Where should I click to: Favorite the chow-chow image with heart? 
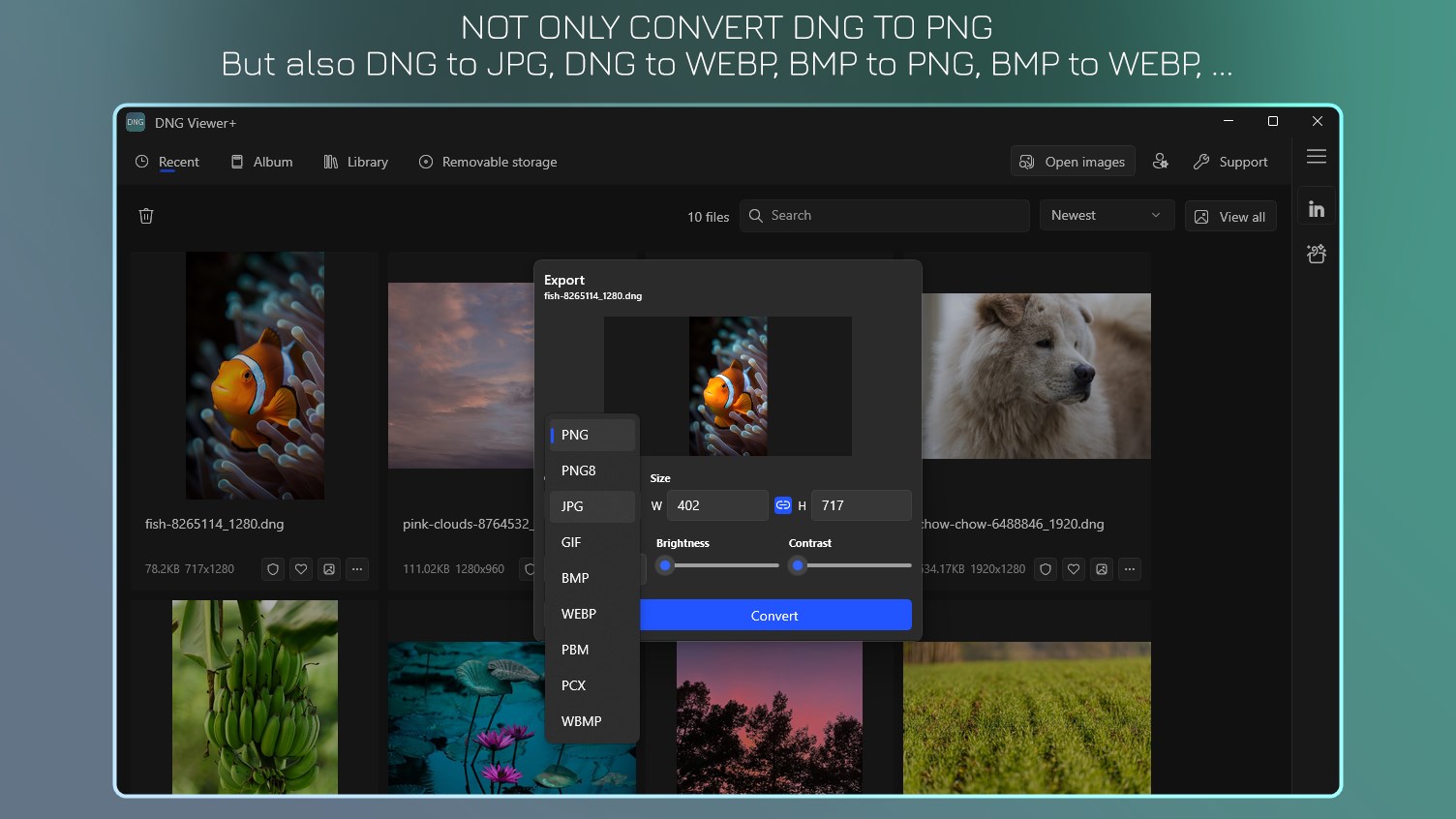coord(1074,569)
